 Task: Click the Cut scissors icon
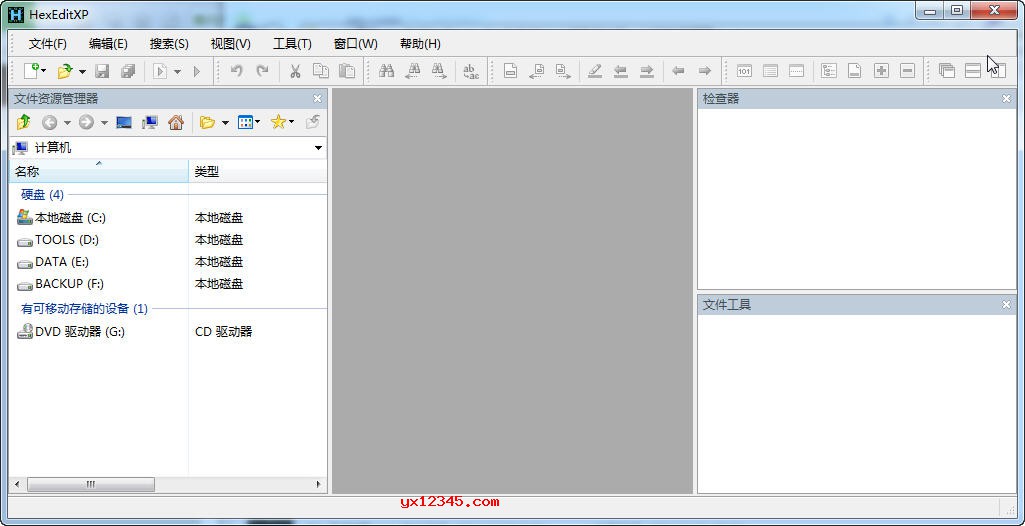(295, 71)
